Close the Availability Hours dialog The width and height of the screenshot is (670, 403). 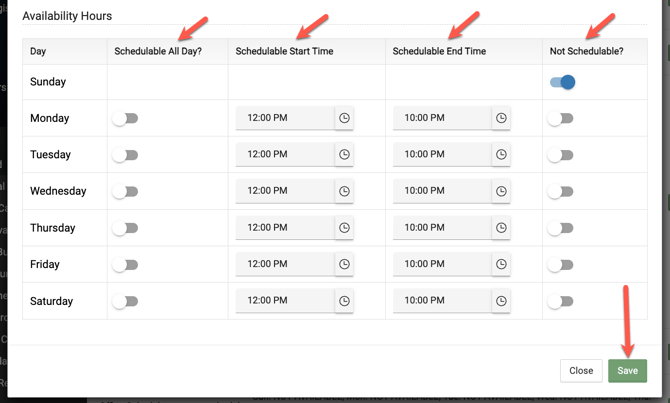coord(581,370)
